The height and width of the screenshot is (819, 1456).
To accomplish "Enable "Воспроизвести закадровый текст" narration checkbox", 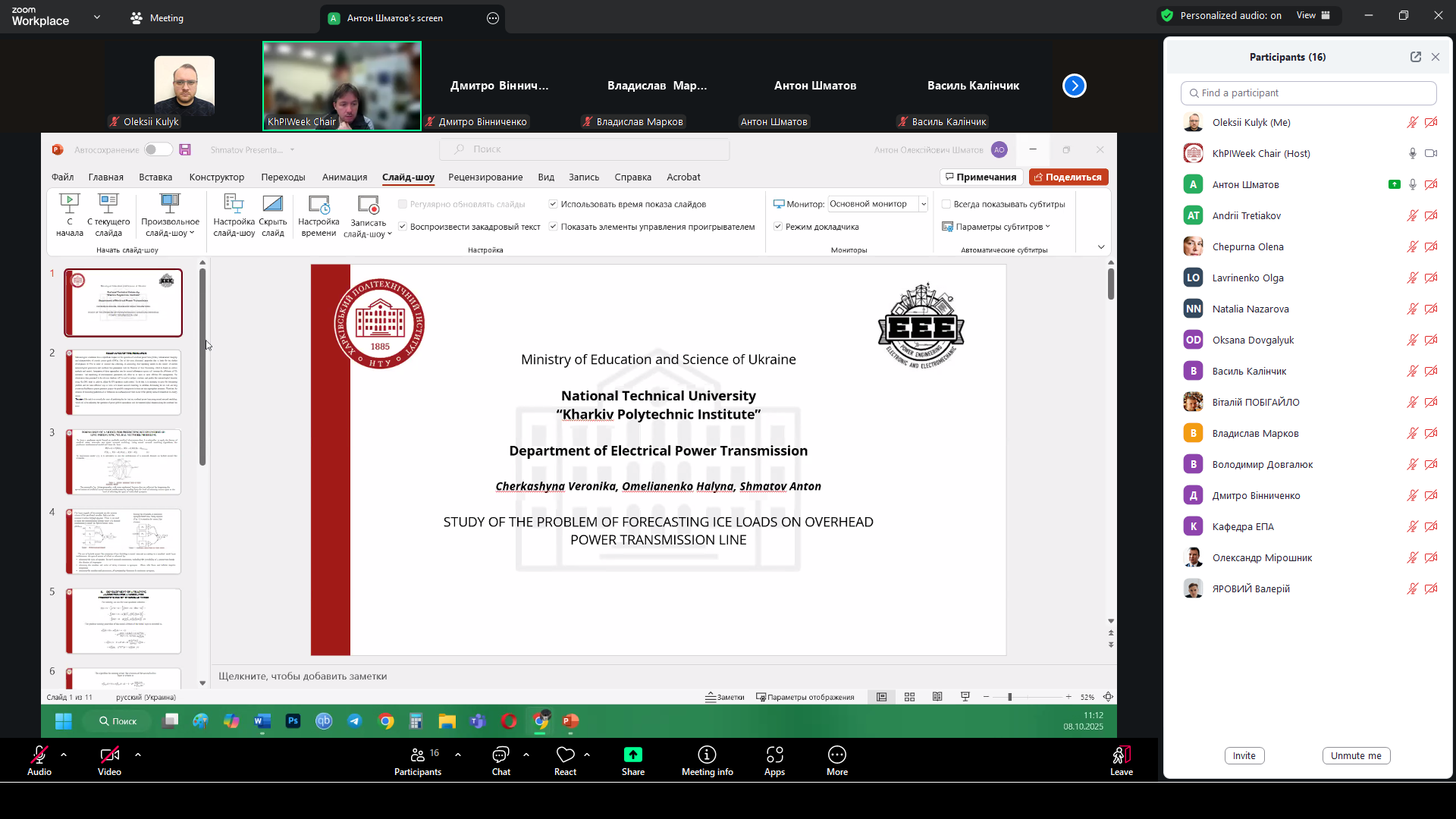I will click(x=403, y=226).
